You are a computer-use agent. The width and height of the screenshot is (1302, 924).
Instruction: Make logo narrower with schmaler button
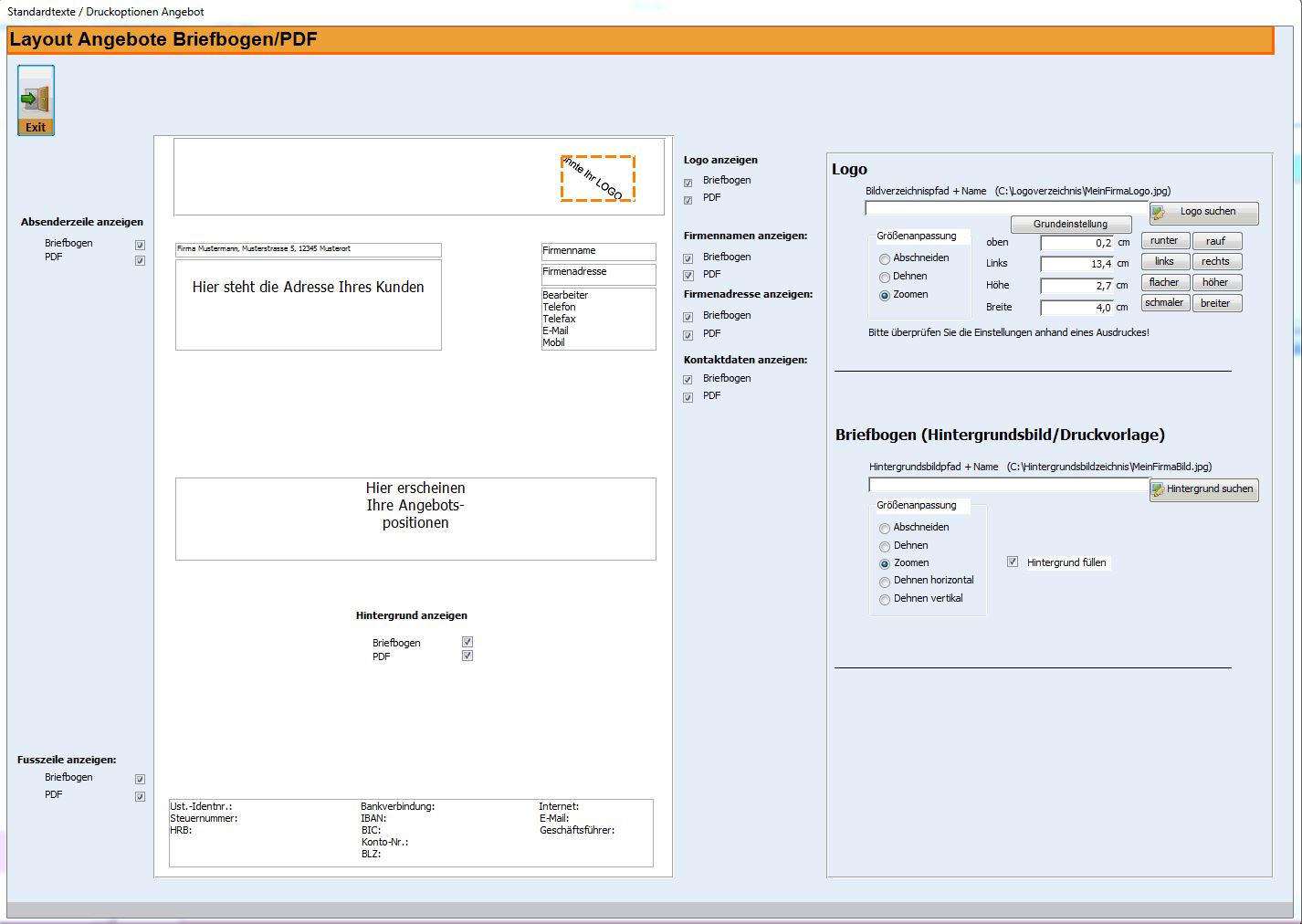pyautogui.click(x=1165, y=303)
